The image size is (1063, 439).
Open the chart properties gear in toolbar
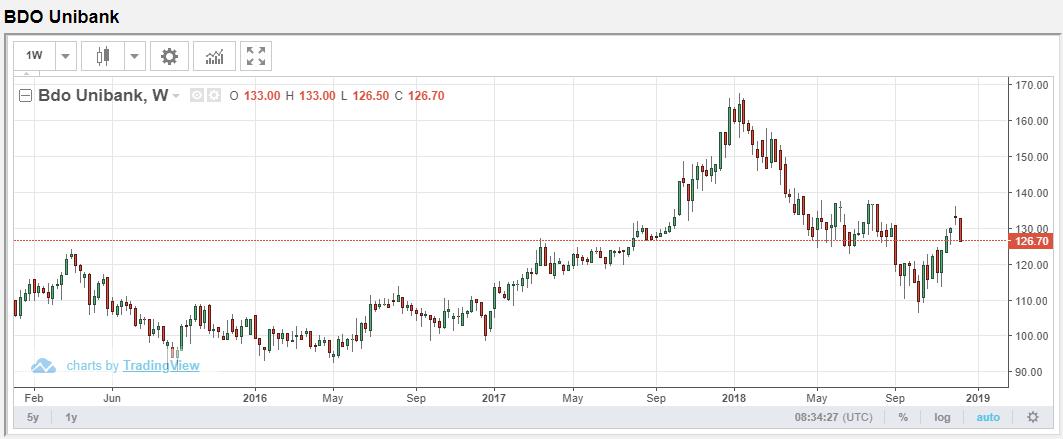(169, 56)
